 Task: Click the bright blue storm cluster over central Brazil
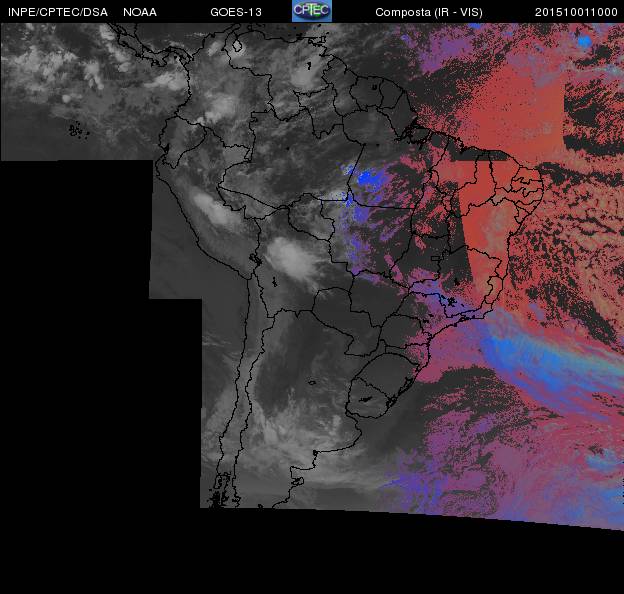coord(369,179)
